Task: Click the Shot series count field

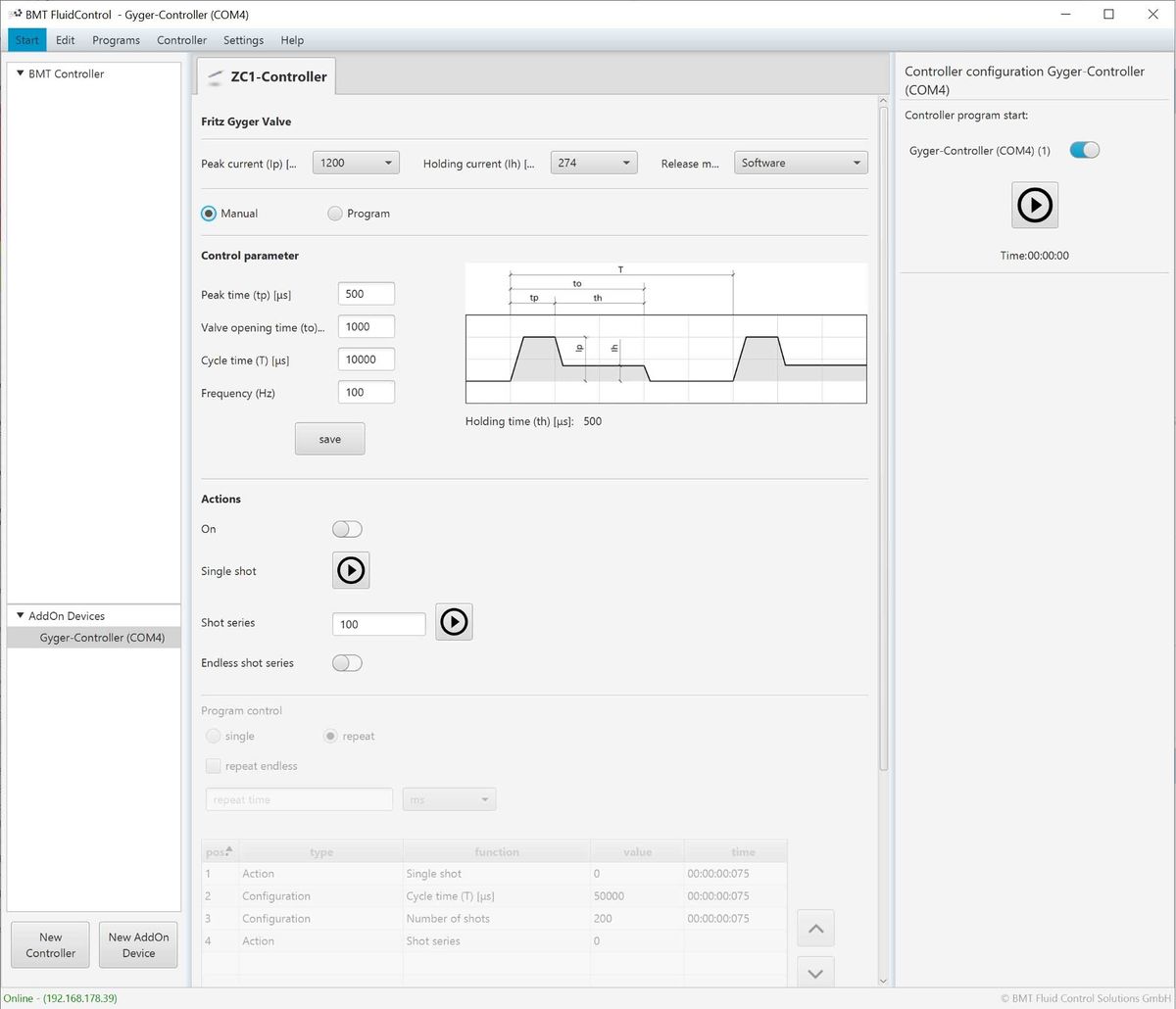Action: coord(379,624)
